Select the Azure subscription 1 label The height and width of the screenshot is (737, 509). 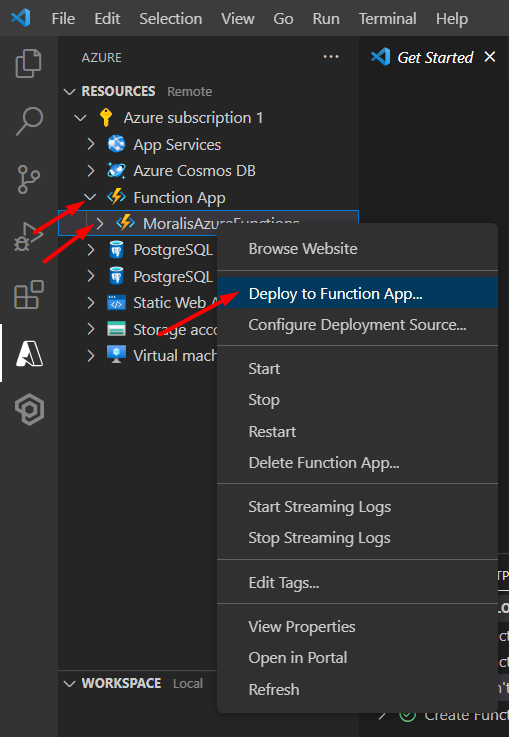pos(193,118)
